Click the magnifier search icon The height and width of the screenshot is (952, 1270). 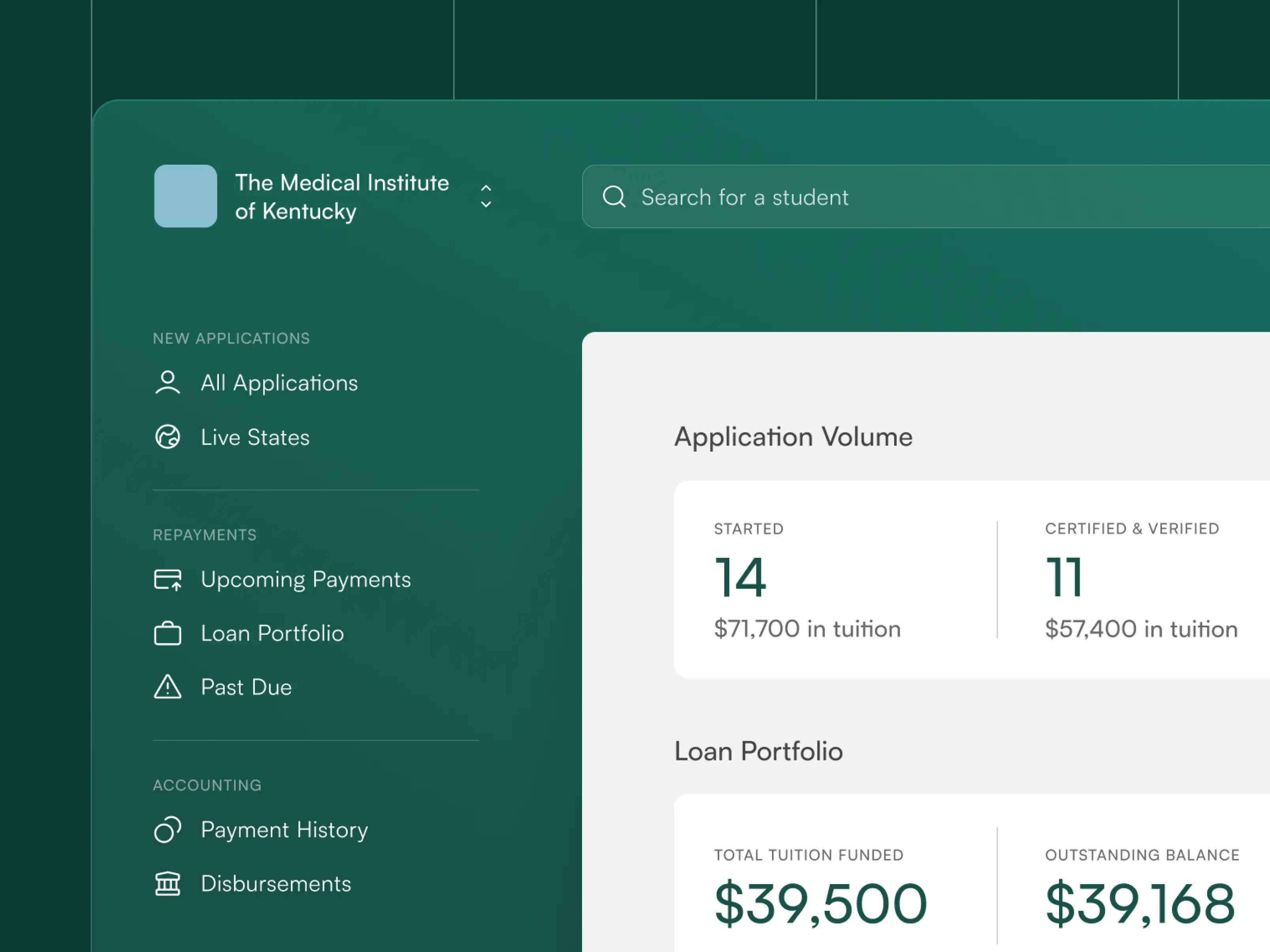click(x=614, y=197)
